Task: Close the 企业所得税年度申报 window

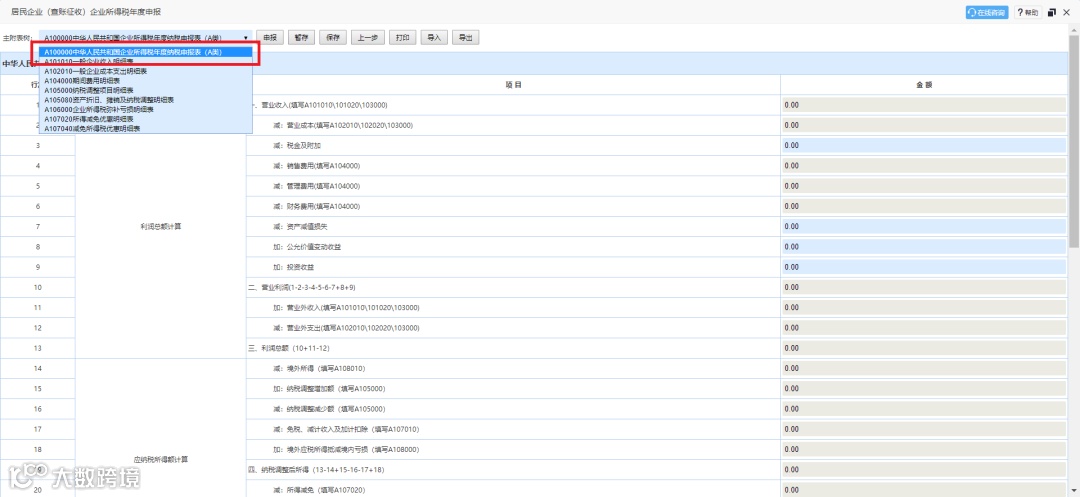Action: pos(1067,12)
